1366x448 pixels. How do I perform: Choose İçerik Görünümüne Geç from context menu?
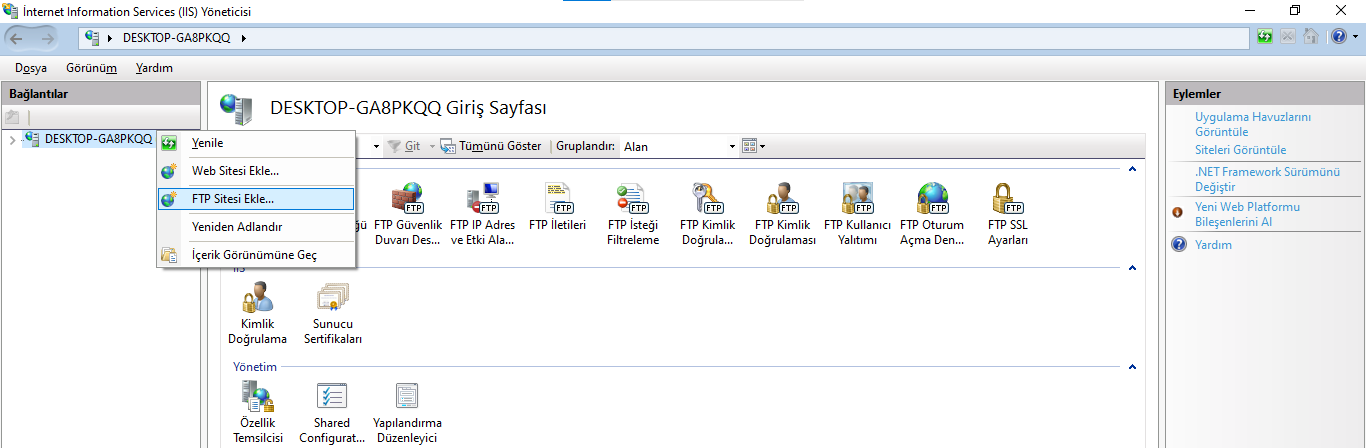(256, 255)
